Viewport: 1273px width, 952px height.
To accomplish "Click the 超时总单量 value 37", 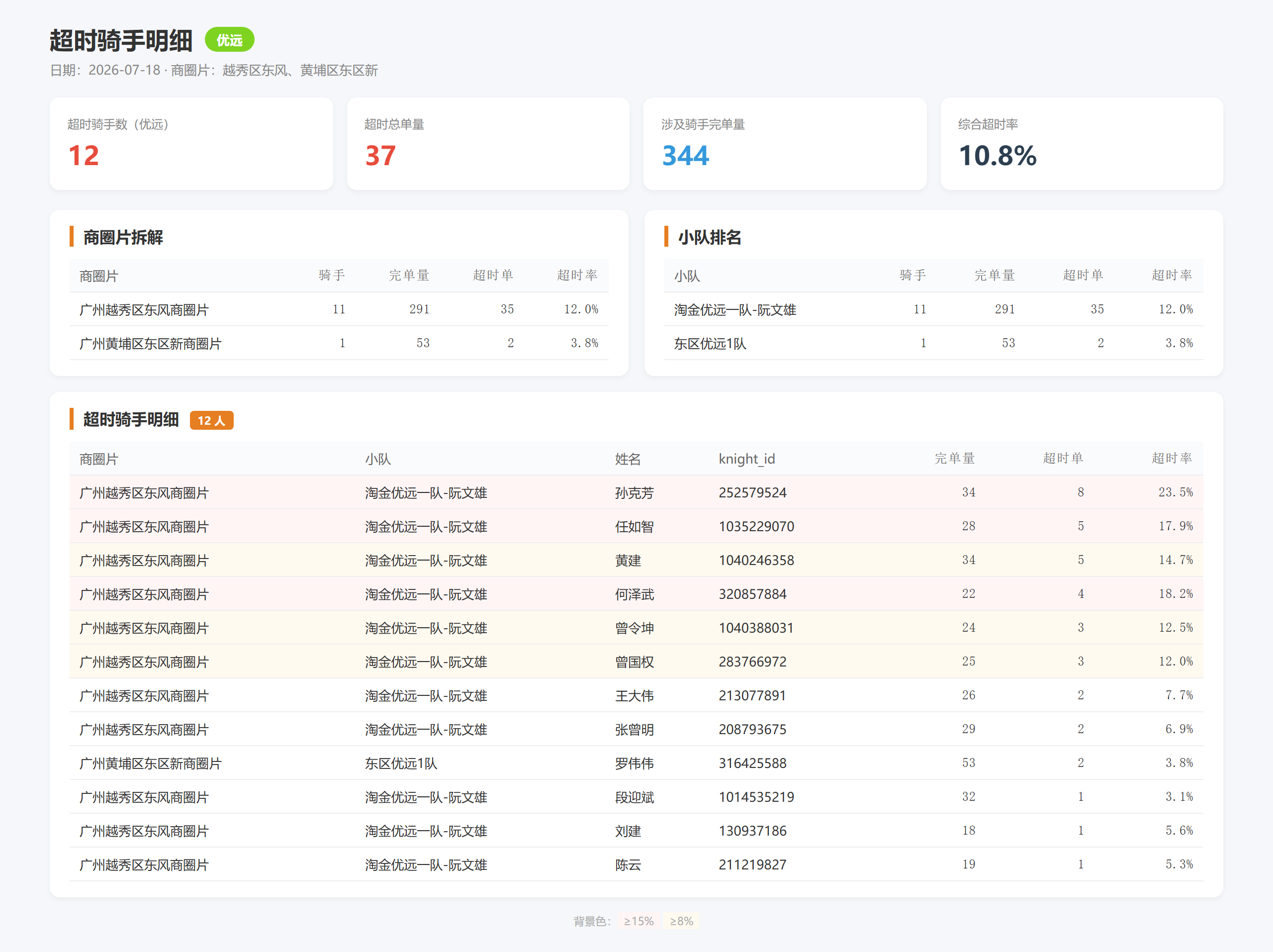I will coord(380,155).
